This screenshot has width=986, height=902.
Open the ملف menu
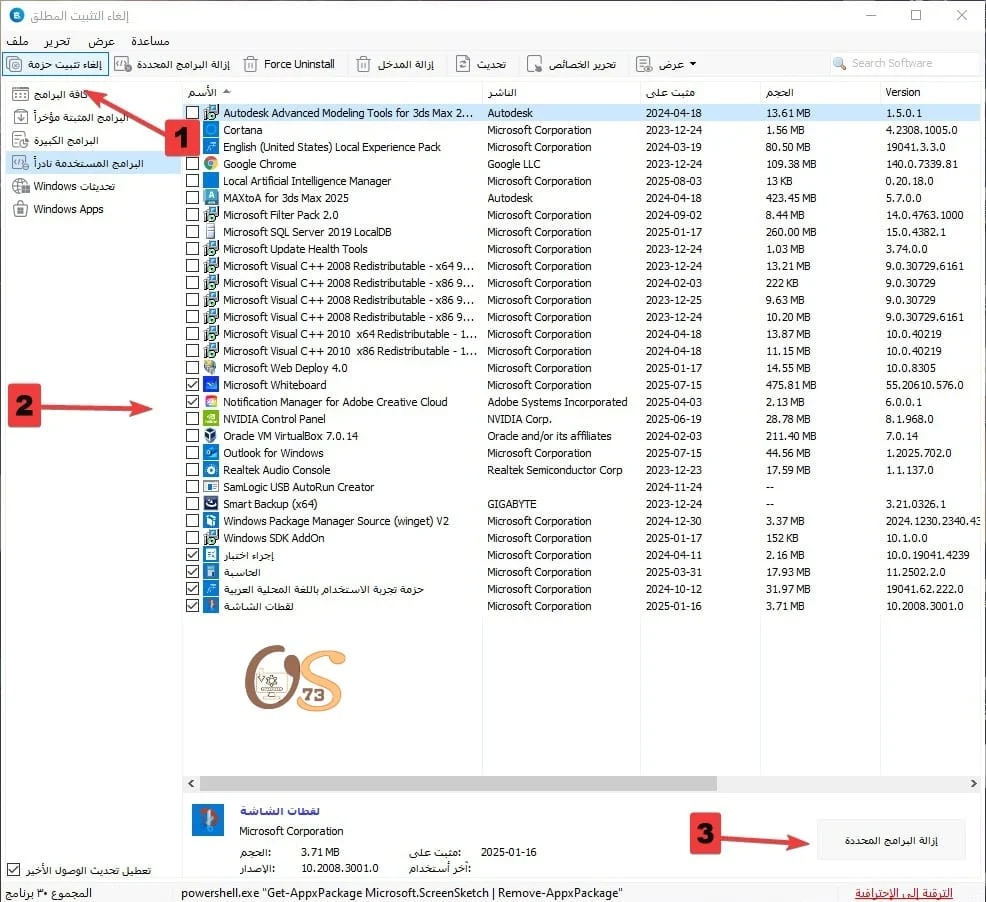click(x=18, y=41)
